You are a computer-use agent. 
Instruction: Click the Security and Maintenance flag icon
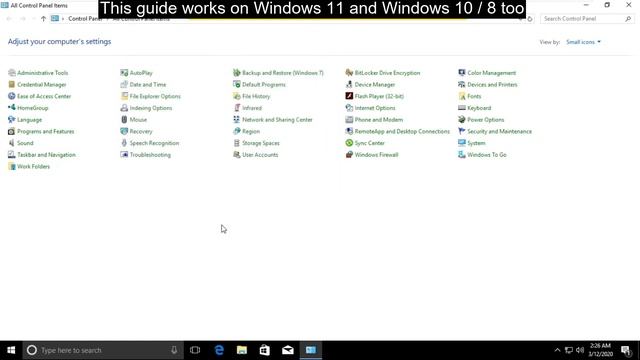(x=462, y=131)
